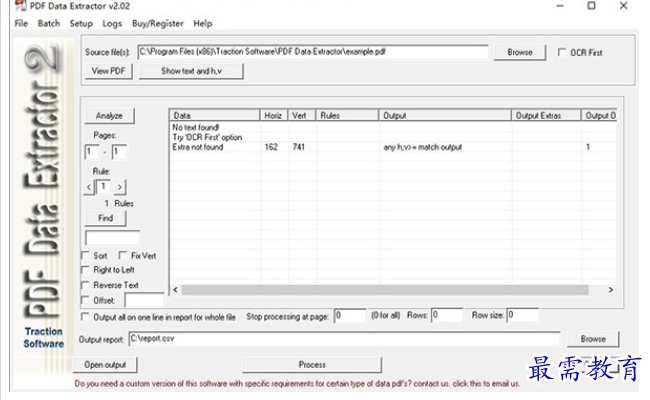The image size is (650, 400).
Task: Click Show text and h,v button
Action: 191,71
